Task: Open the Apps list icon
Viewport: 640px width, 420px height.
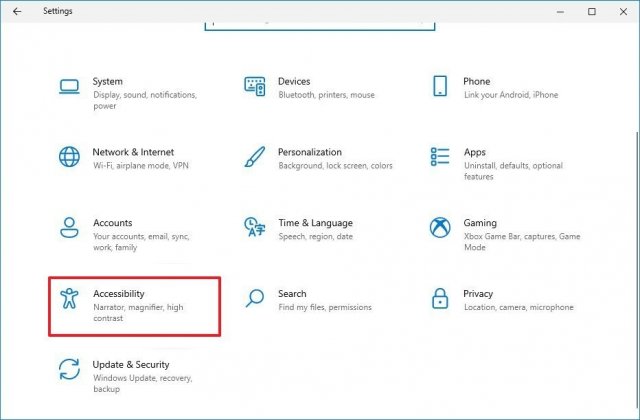Action: [x=440, y=157]
